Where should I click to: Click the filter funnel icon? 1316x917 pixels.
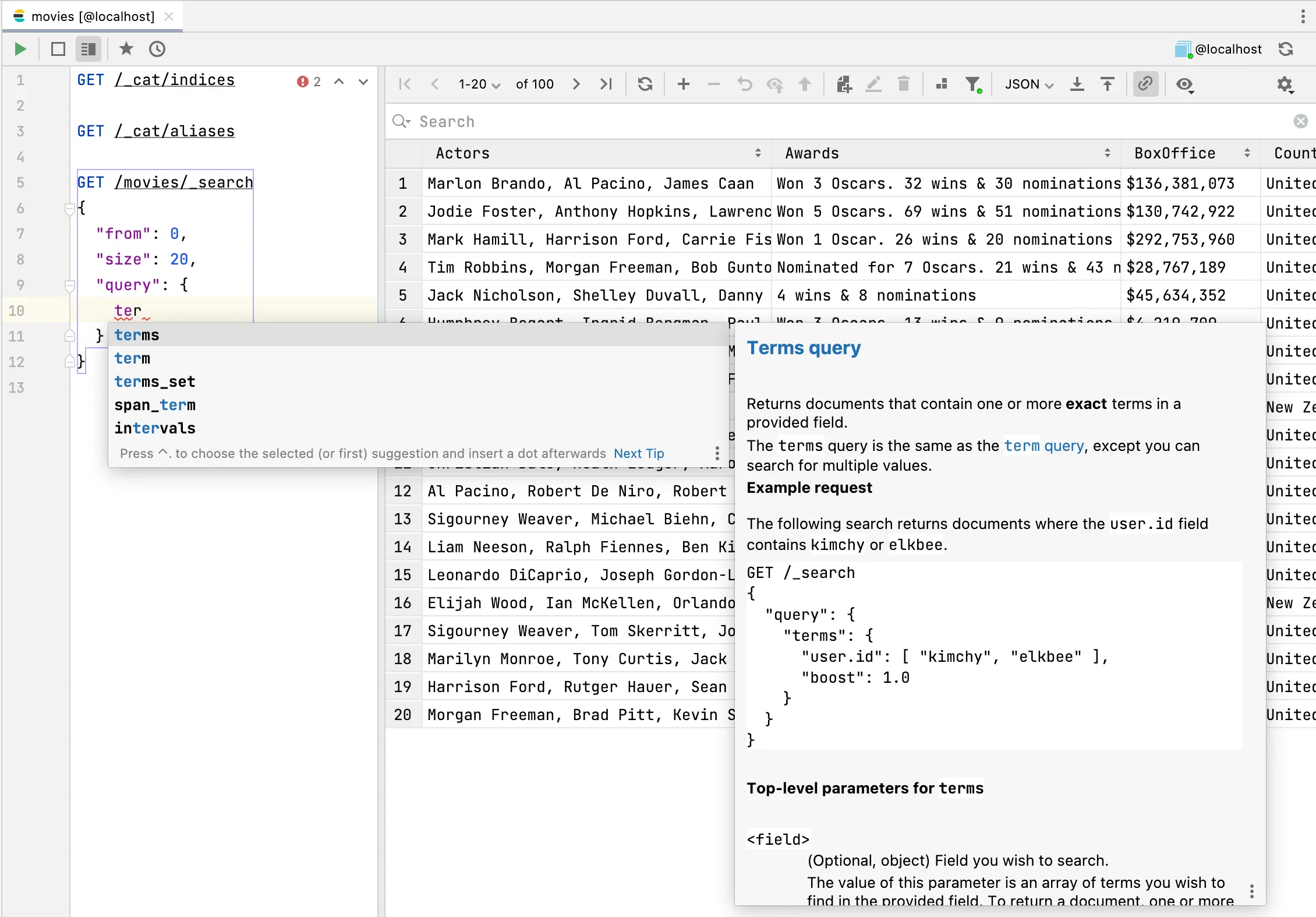point(972,84)
